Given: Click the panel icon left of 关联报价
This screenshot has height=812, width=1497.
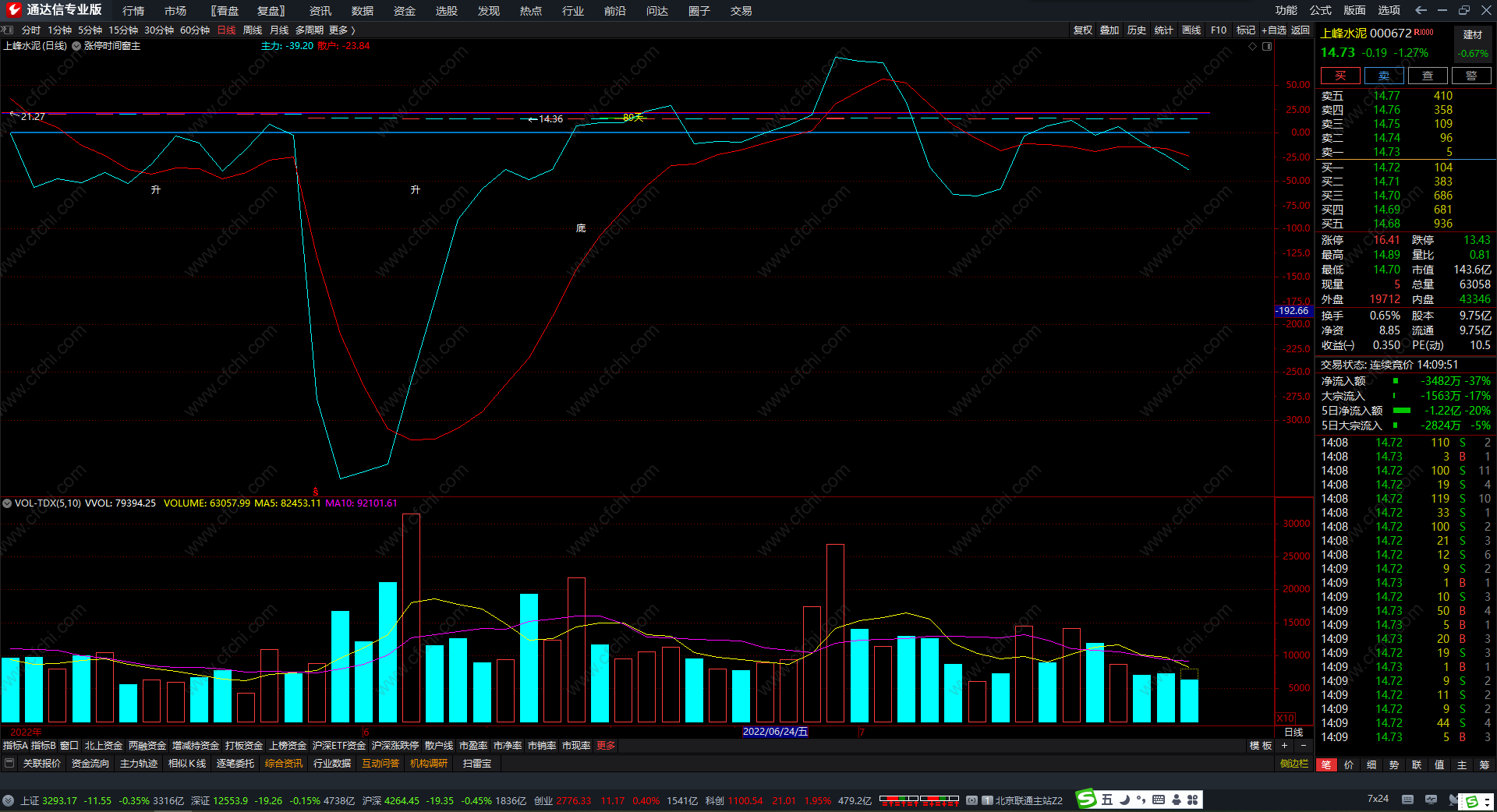Looking at the screenshot, I should point(9,763).
